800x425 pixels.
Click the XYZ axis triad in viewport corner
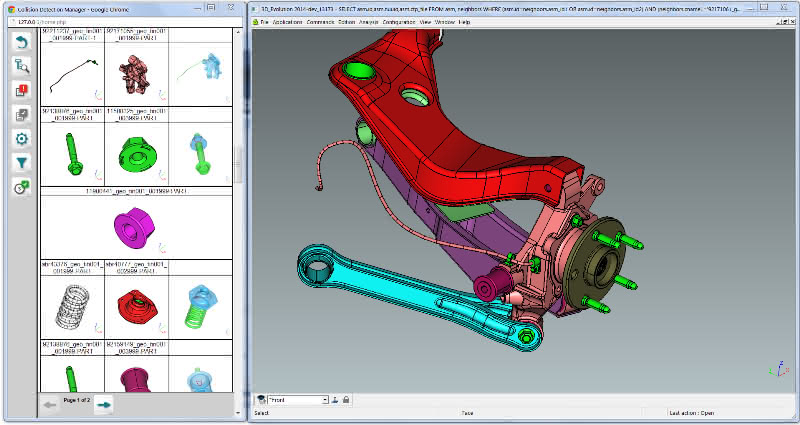point(780,368)
